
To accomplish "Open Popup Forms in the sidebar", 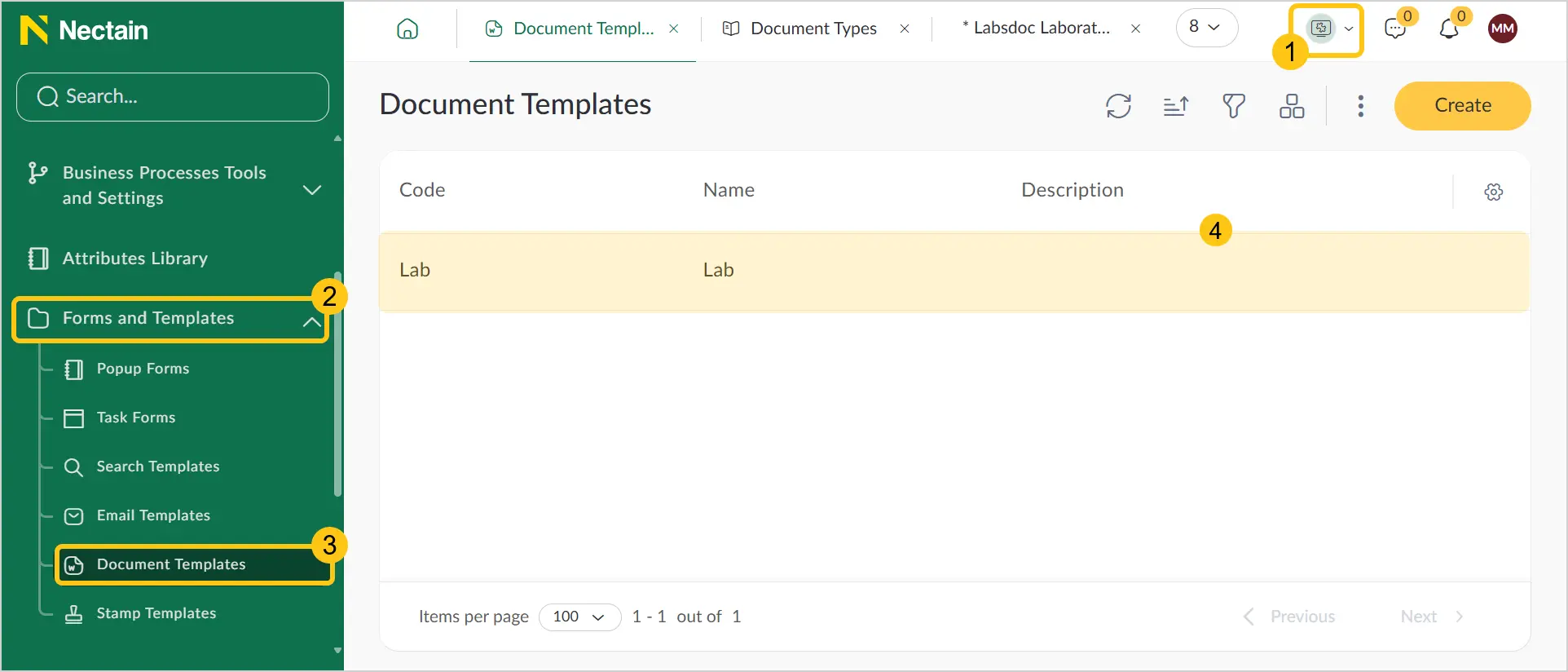I will [143, 369].
